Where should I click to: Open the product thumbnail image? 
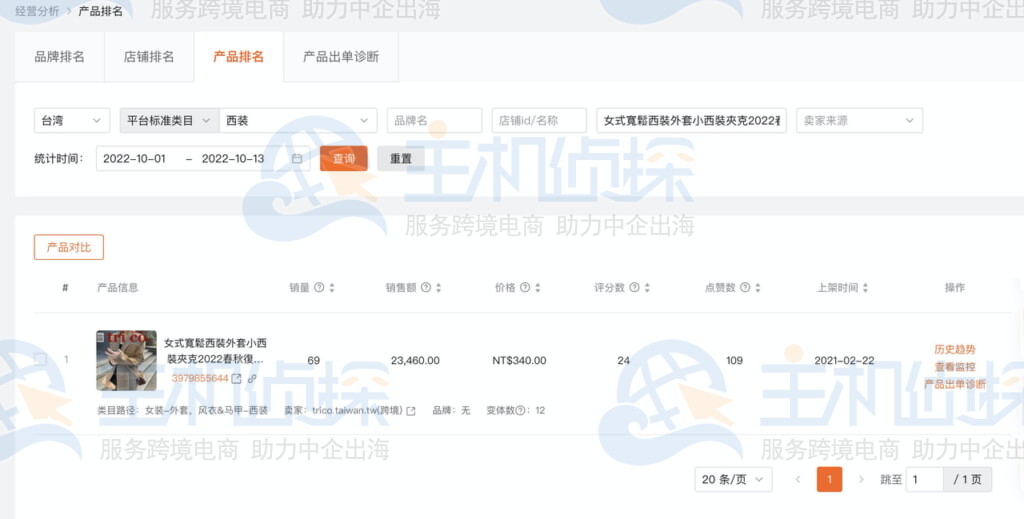click(x=126, y=360)
